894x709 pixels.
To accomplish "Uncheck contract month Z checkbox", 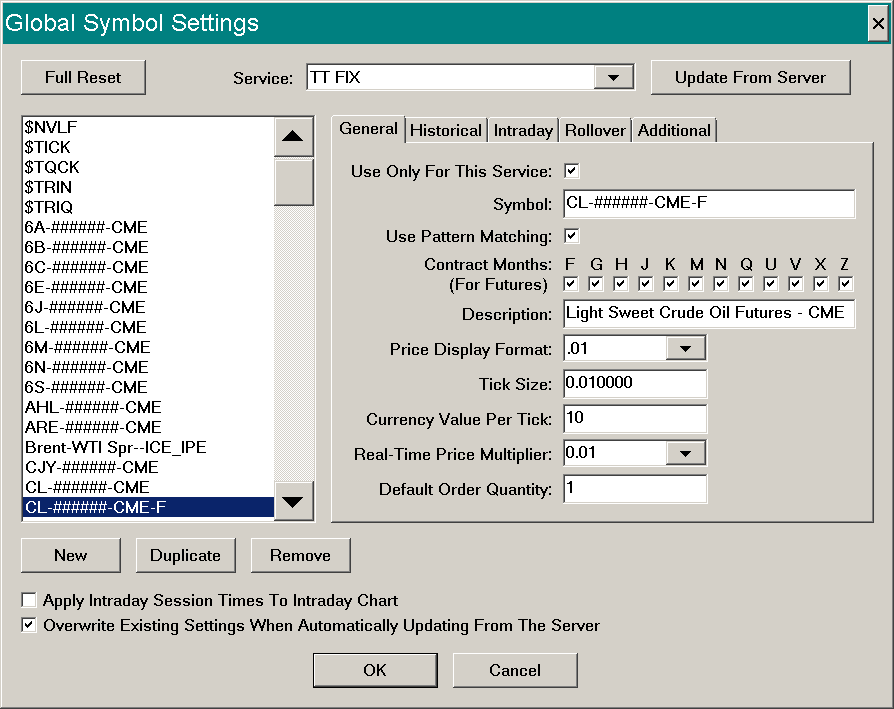I will pos(846,284).
